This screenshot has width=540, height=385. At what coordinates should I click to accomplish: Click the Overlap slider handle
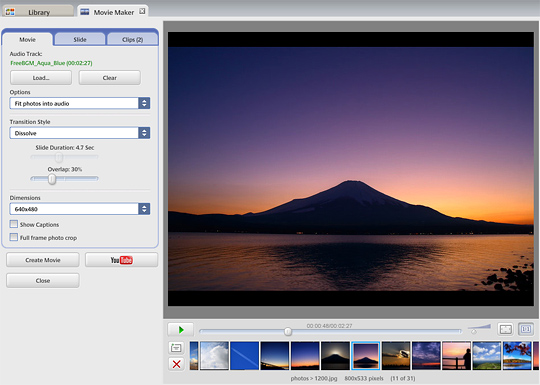pyautogui.click(x=52, y=179)
